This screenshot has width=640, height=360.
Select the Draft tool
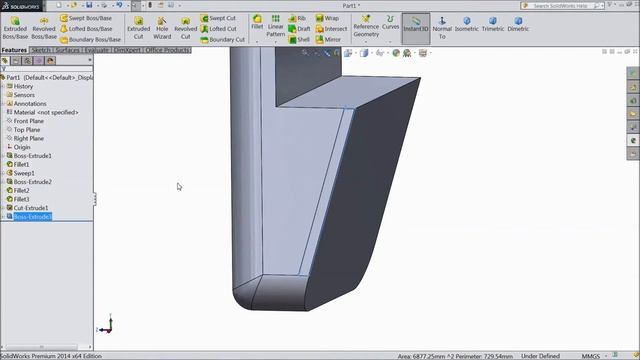pos(299,29)
